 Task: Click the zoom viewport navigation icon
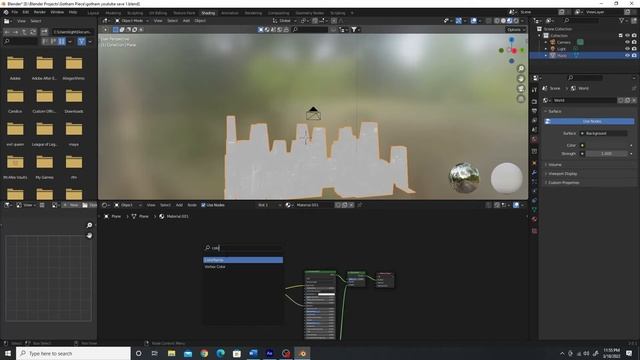(x=521, y=69)
